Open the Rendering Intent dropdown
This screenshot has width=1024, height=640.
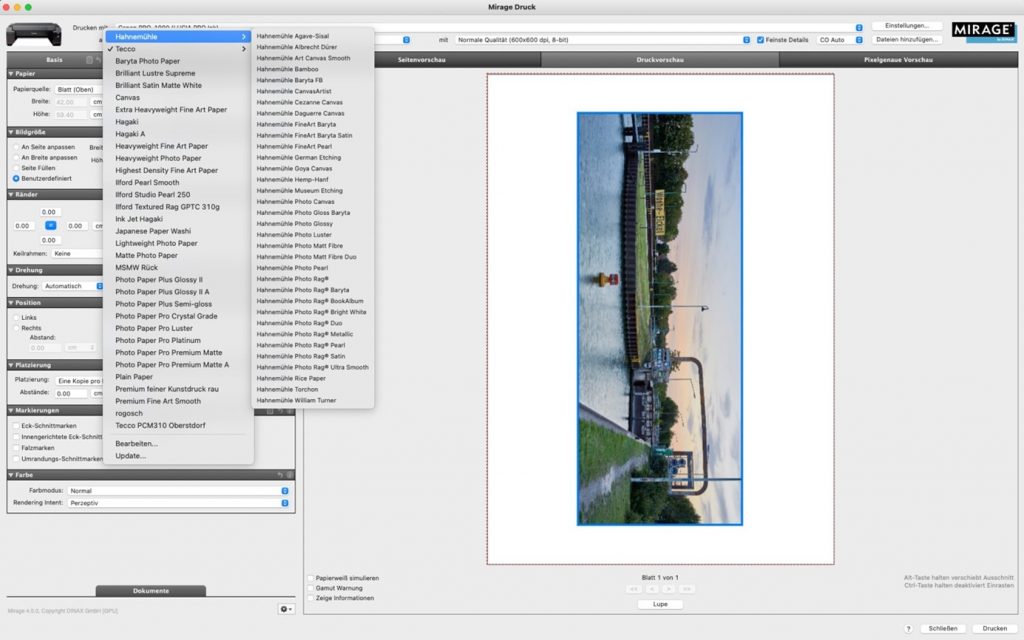tap(178, 503)
